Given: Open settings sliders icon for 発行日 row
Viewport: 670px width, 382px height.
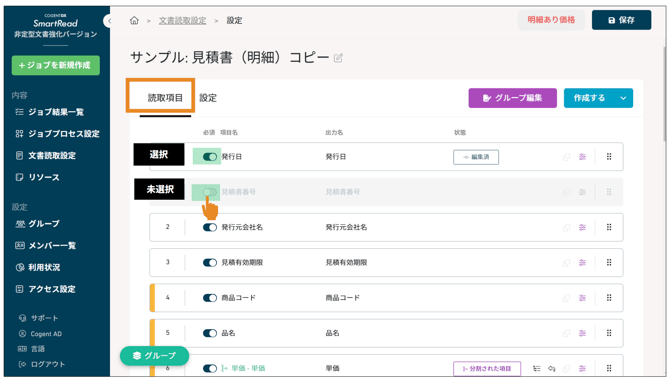Looking at the screenshot, I should tap(582, 157).
